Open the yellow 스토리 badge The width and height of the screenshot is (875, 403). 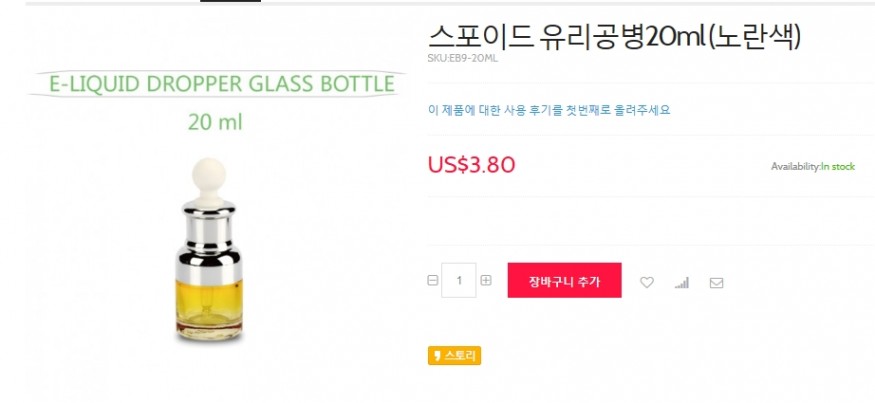coord(454,355)
